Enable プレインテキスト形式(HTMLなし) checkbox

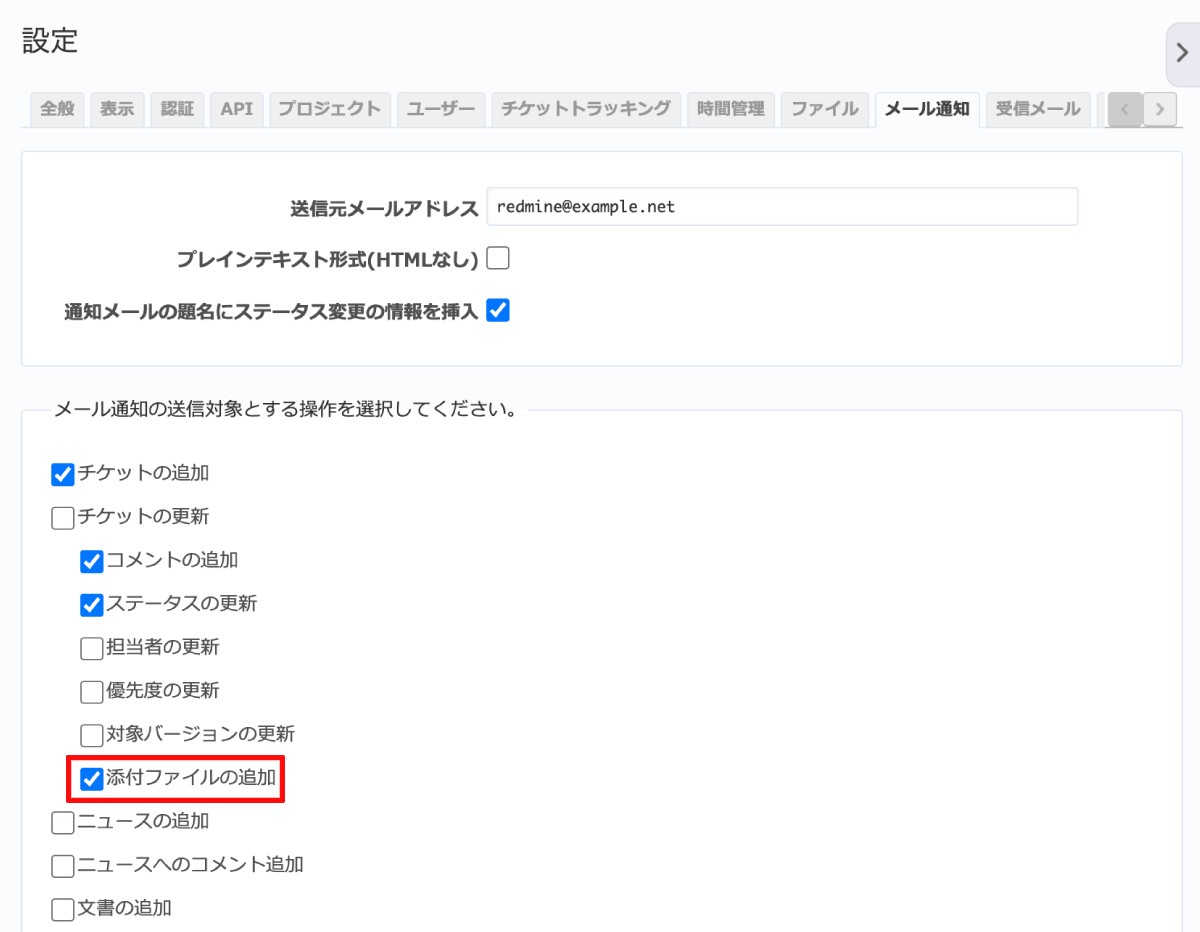tap(498, 259)
